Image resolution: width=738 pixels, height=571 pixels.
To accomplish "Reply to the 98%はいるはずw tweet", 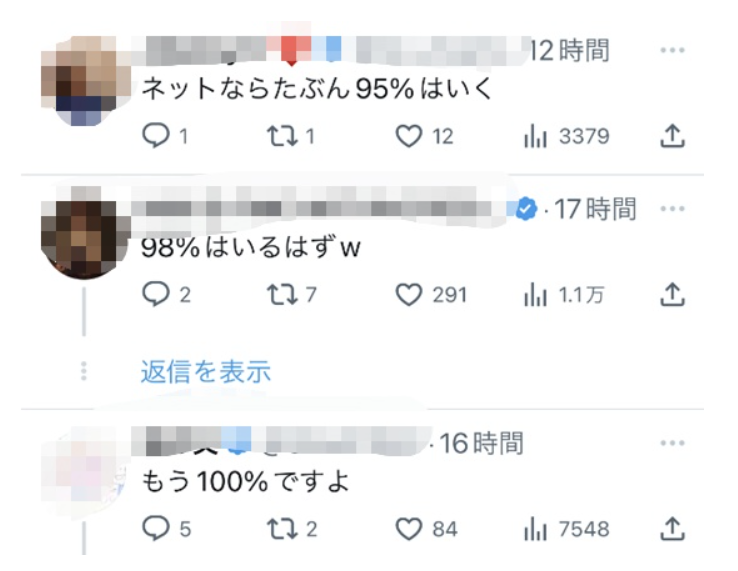I will pyautogui.click(x=166, y=295).
